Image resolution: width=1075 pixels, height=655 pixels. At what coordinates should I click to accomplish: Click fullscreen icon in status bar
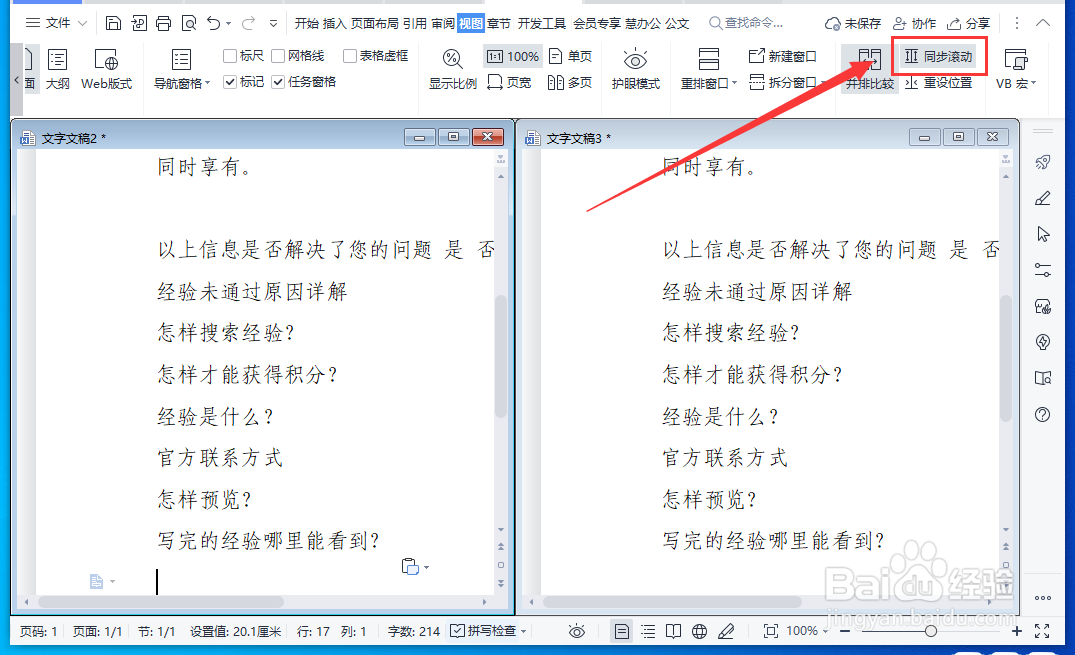tap(1042, 631)
